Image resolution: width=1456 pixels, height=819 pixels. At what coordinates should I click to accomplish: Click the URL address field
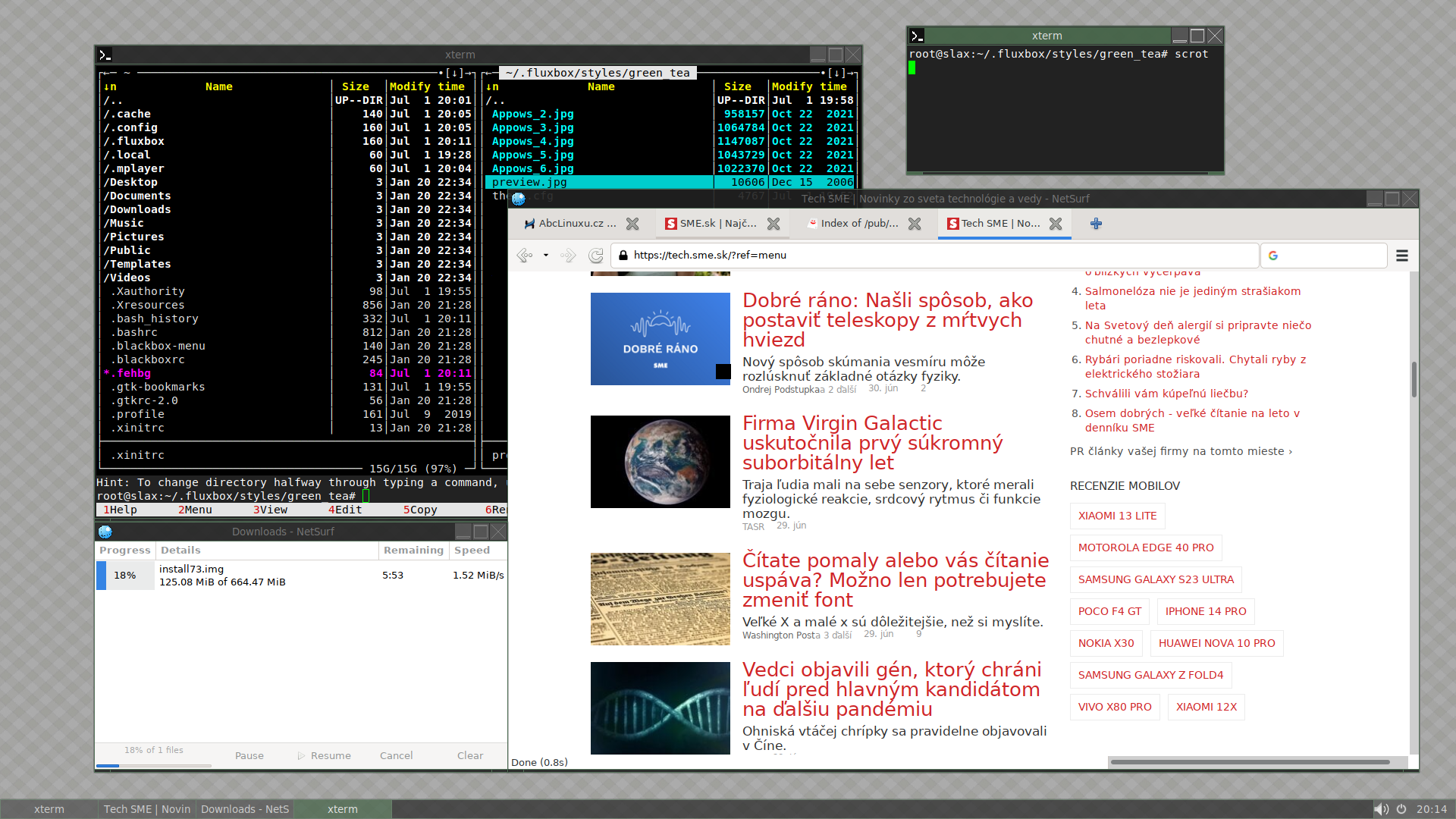pyautogui.click(x=935, y=256)
